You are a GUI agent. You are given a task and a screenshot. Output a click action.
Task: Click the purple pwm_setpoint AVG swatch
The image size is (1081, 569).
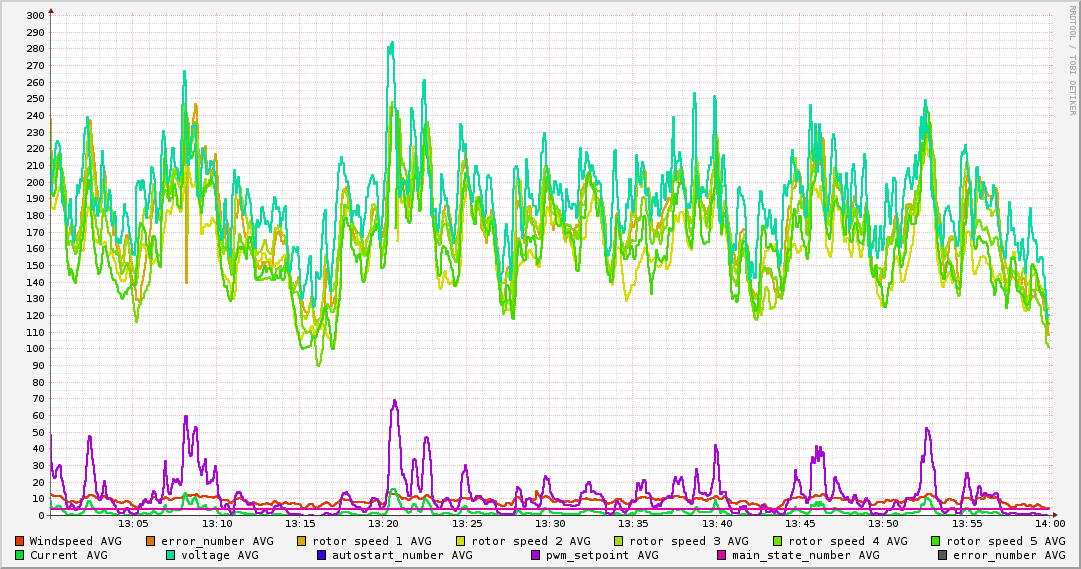point(536,555)
